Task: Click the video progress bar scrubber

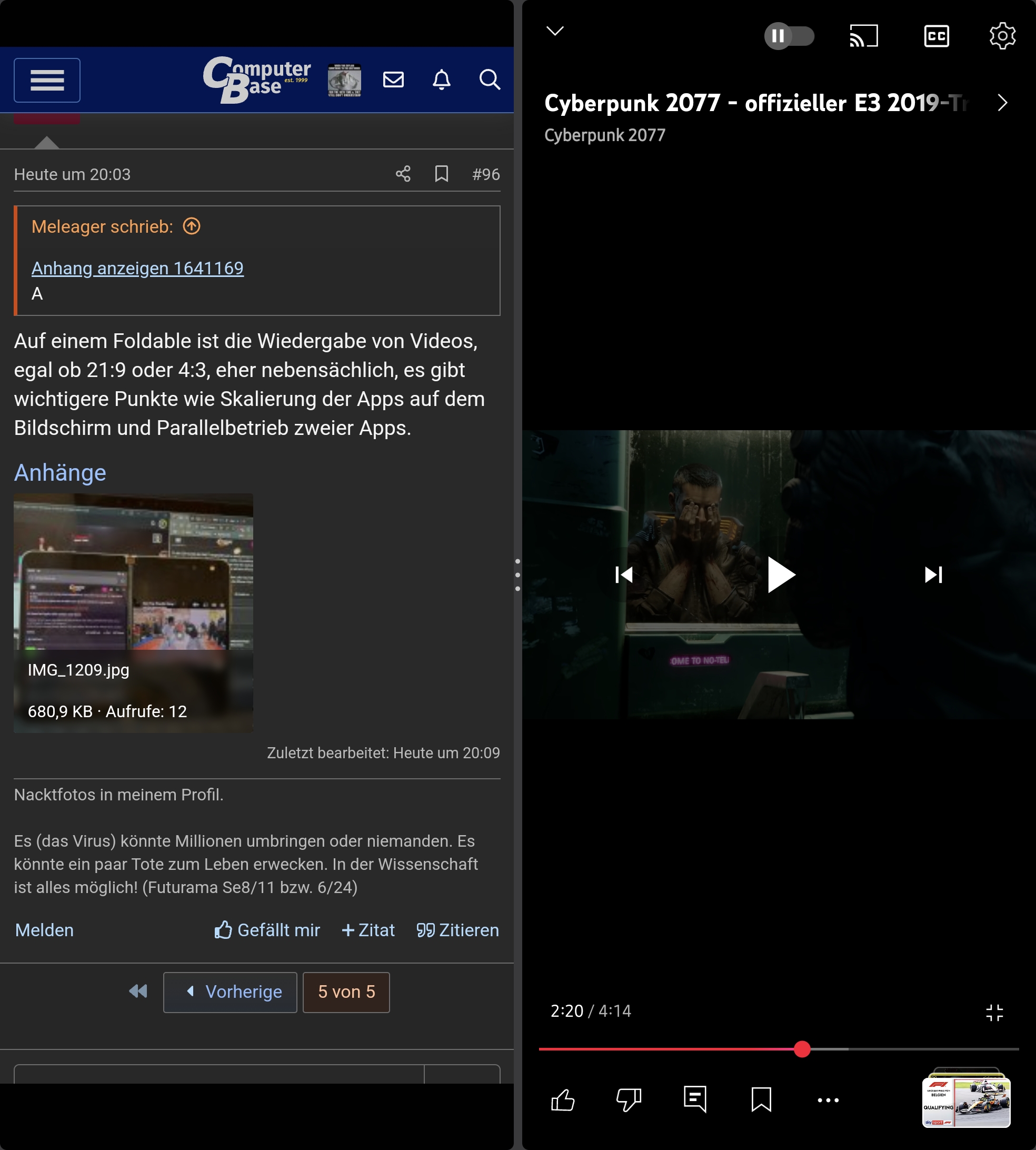Action: coord(802,1049)
